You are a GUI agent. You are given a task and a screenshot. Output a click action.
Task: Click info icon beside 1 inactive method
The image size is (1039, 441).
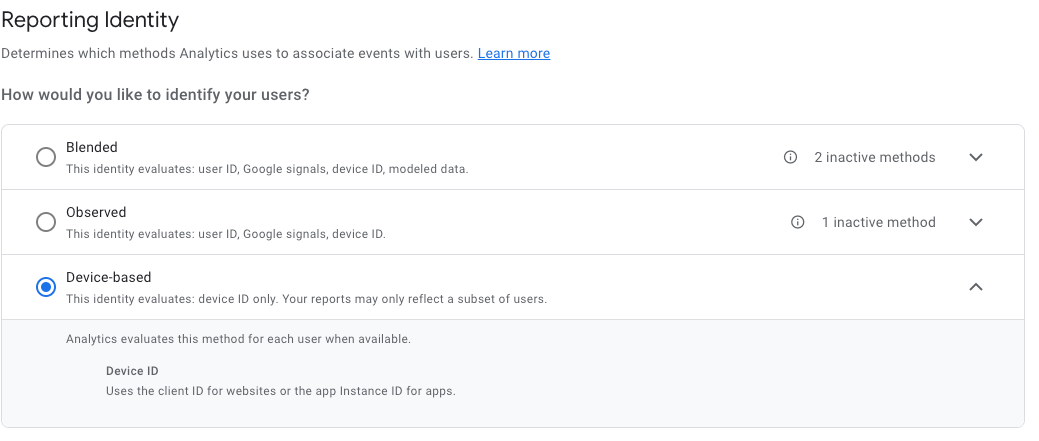coord(798,222)
